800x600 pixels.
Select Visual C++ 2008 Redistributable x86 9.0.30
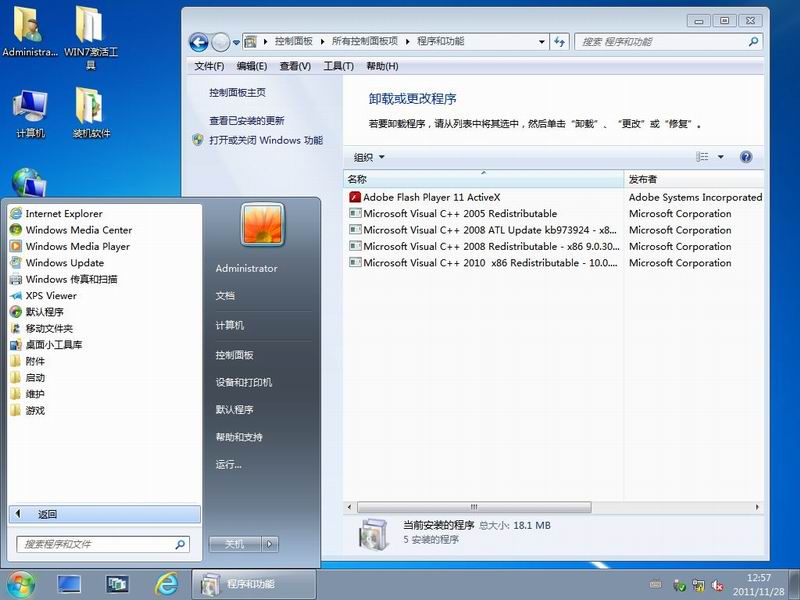484,246
